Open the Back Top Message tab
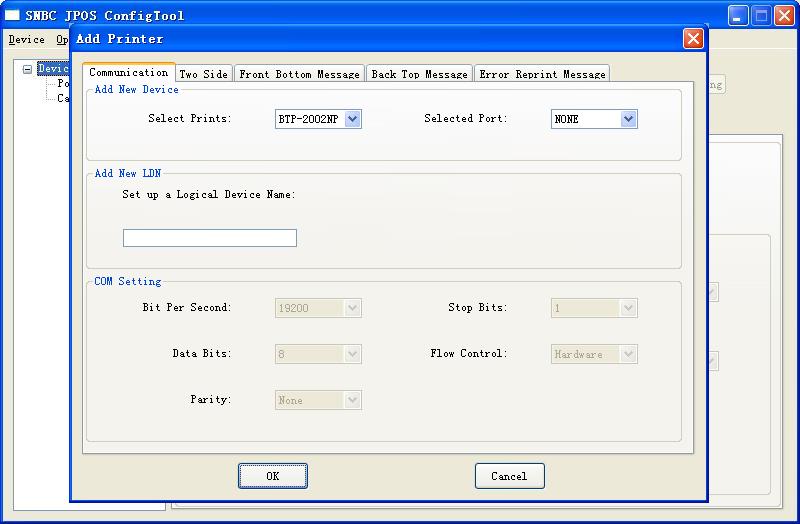Screen dimensions: 800x524 [x=419, y=74]
